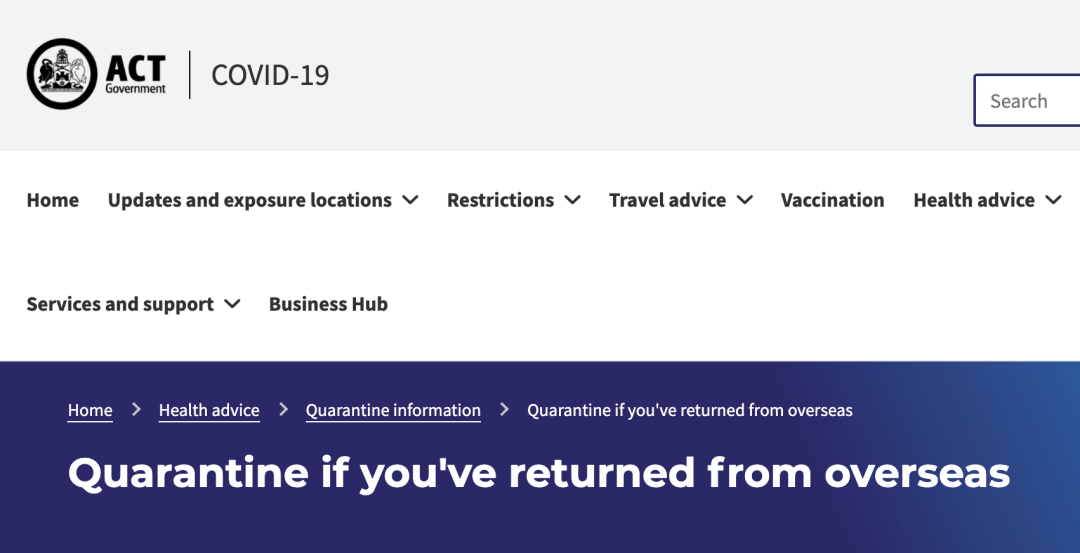Open the Health advice menu item
Image resolution: width=1080 pixels, height=553 pixels.
[974, 200]
